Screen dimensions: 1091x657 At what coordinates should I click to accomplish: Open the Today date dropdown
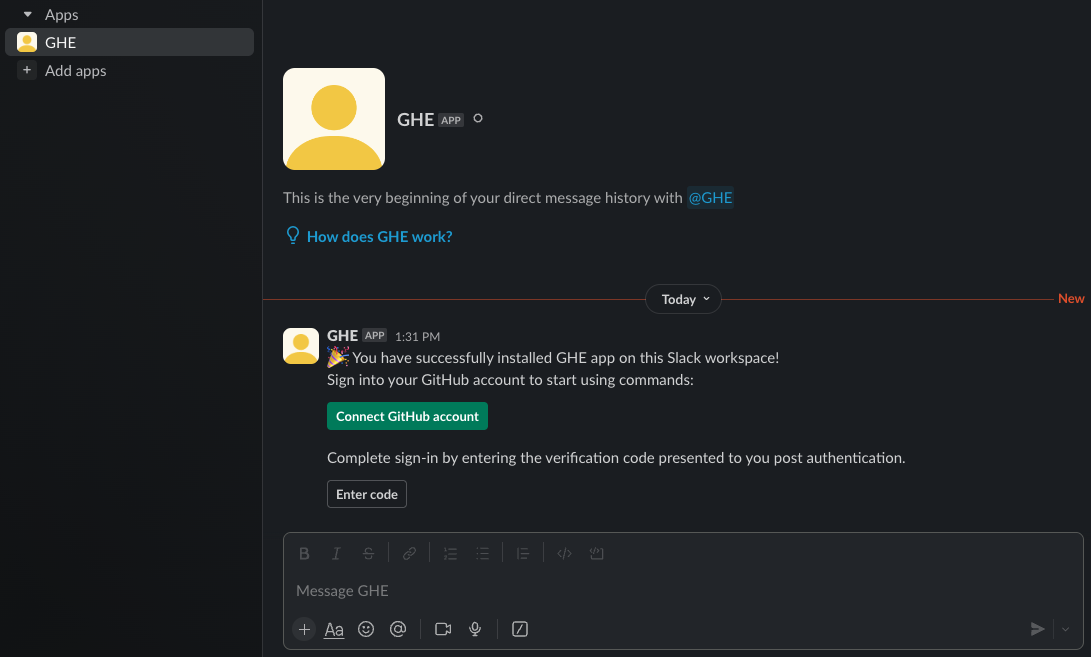(683, 299)
